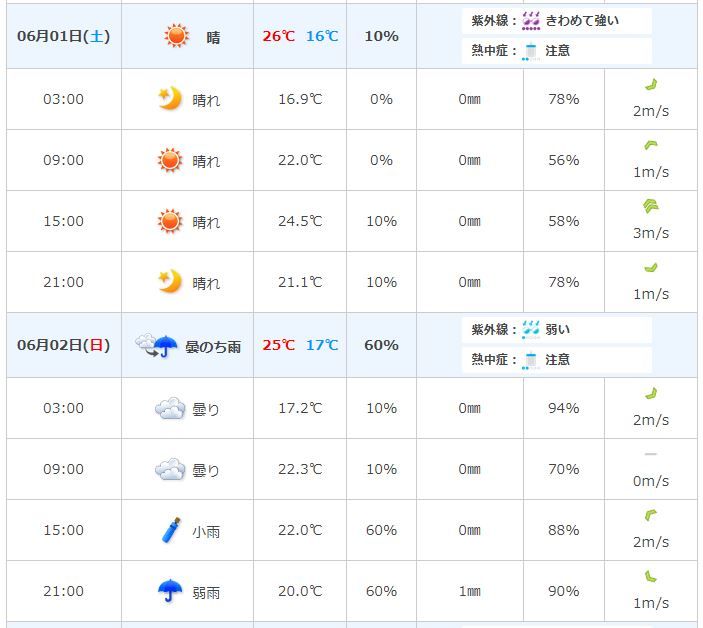Click the 24.5℃ temperature at 15:00
The width and height of the screenshot is (703, 628).
click(300, 221)
